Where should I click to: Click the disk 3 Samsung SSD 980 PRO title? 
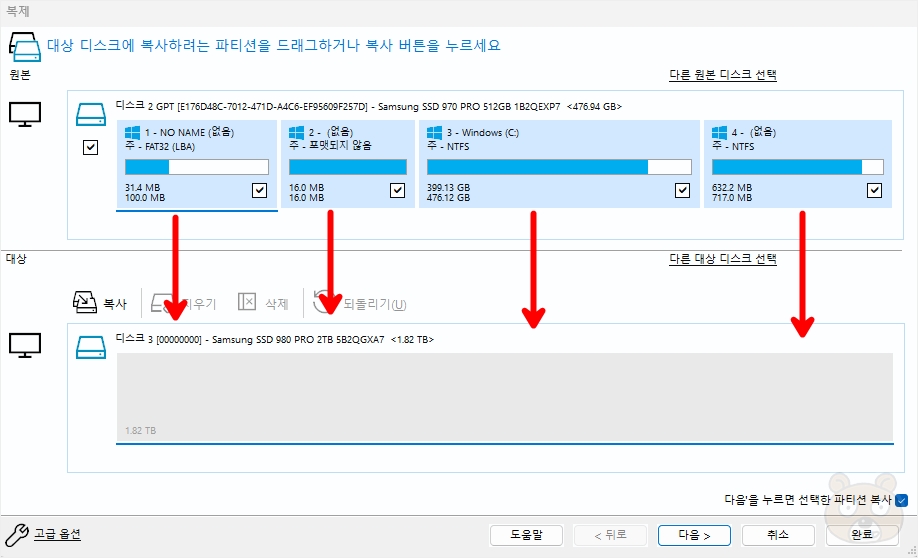(275, 339)
